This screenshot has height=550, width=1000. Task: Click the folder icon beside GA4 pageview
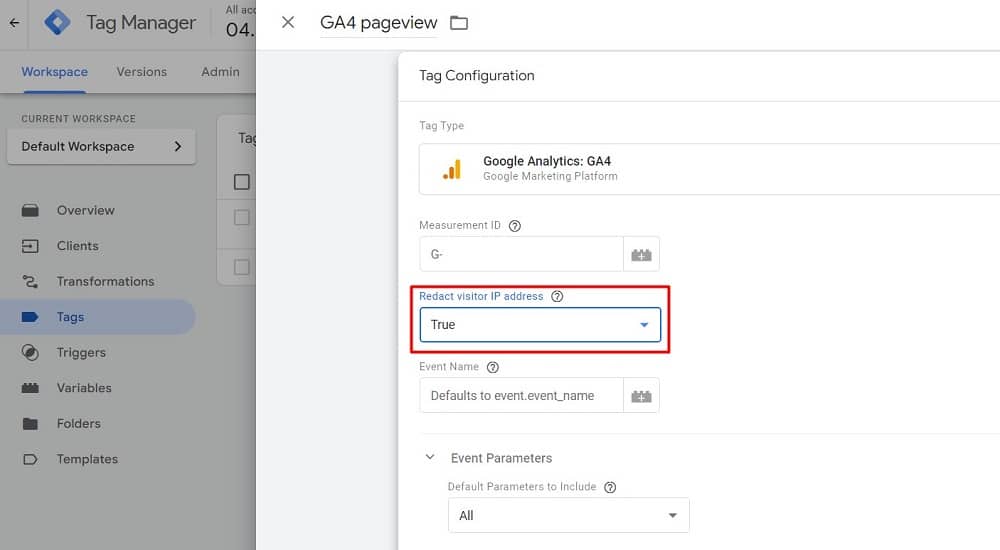(459, 23)
